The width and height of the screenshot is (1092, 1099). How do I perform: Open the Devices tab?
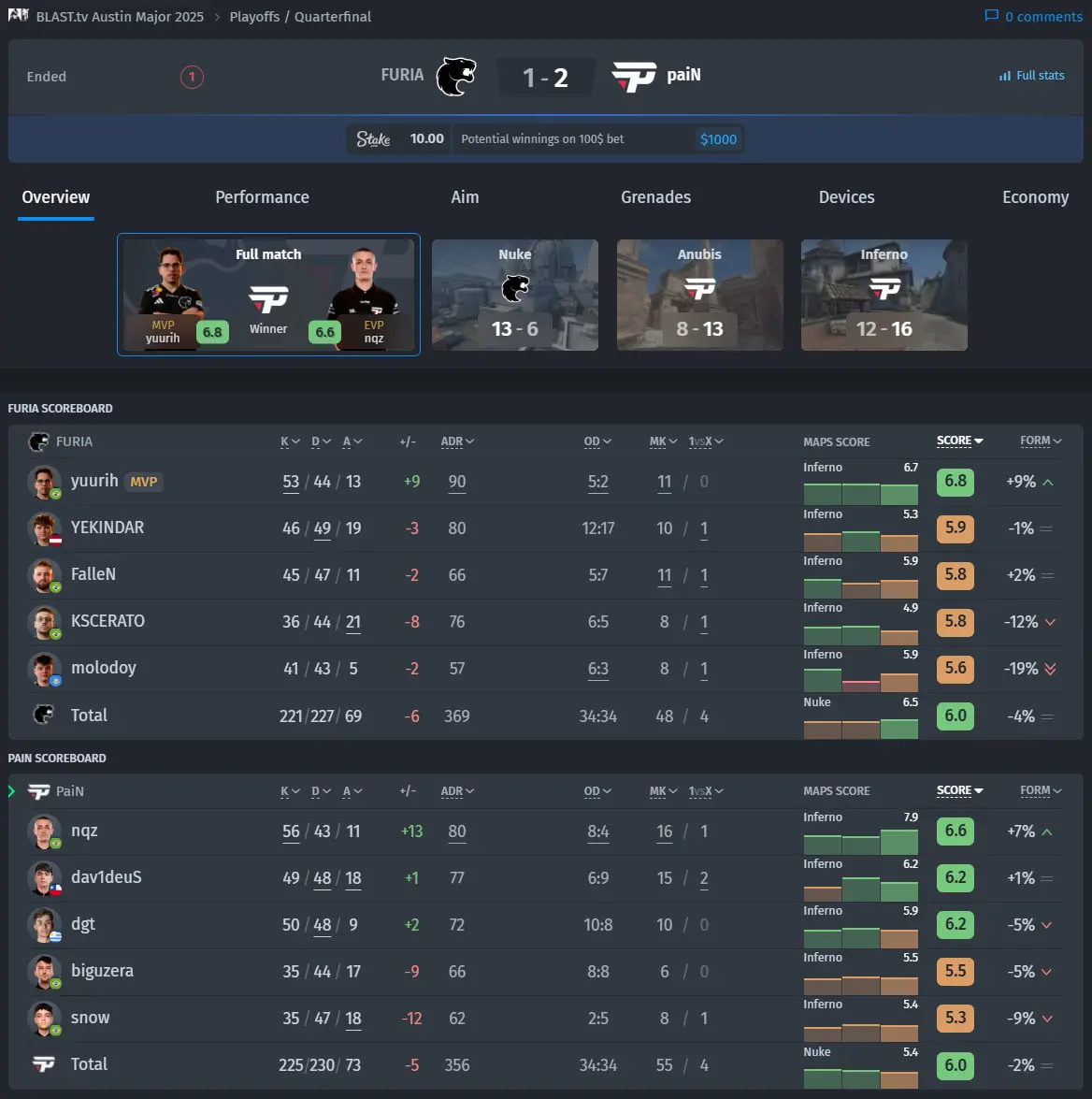(846, 197)
